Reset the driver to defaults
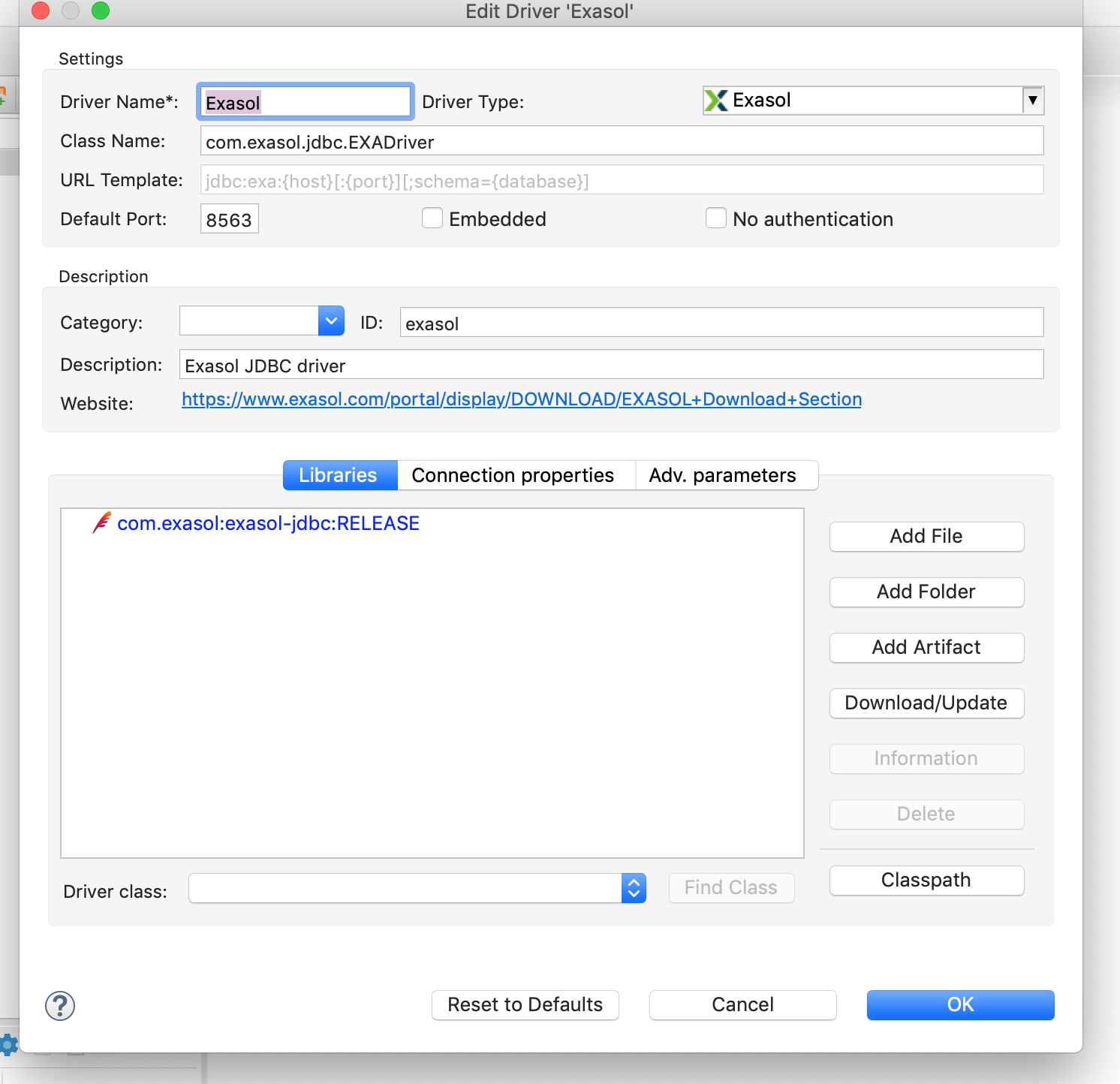The image size is (1120, 1084). 525,1004
